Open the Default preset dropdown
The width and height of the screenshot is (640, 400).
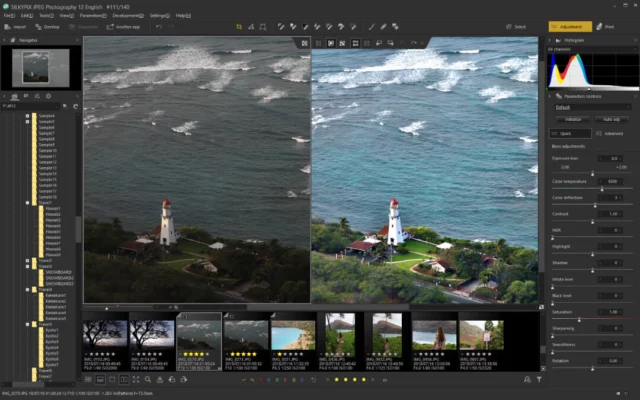pos(593,107)
